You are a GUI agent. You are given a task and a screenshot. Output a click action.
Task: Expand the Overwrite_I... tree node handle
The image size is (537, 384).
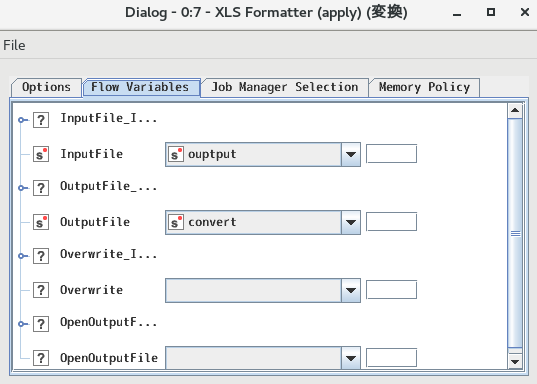22,256
